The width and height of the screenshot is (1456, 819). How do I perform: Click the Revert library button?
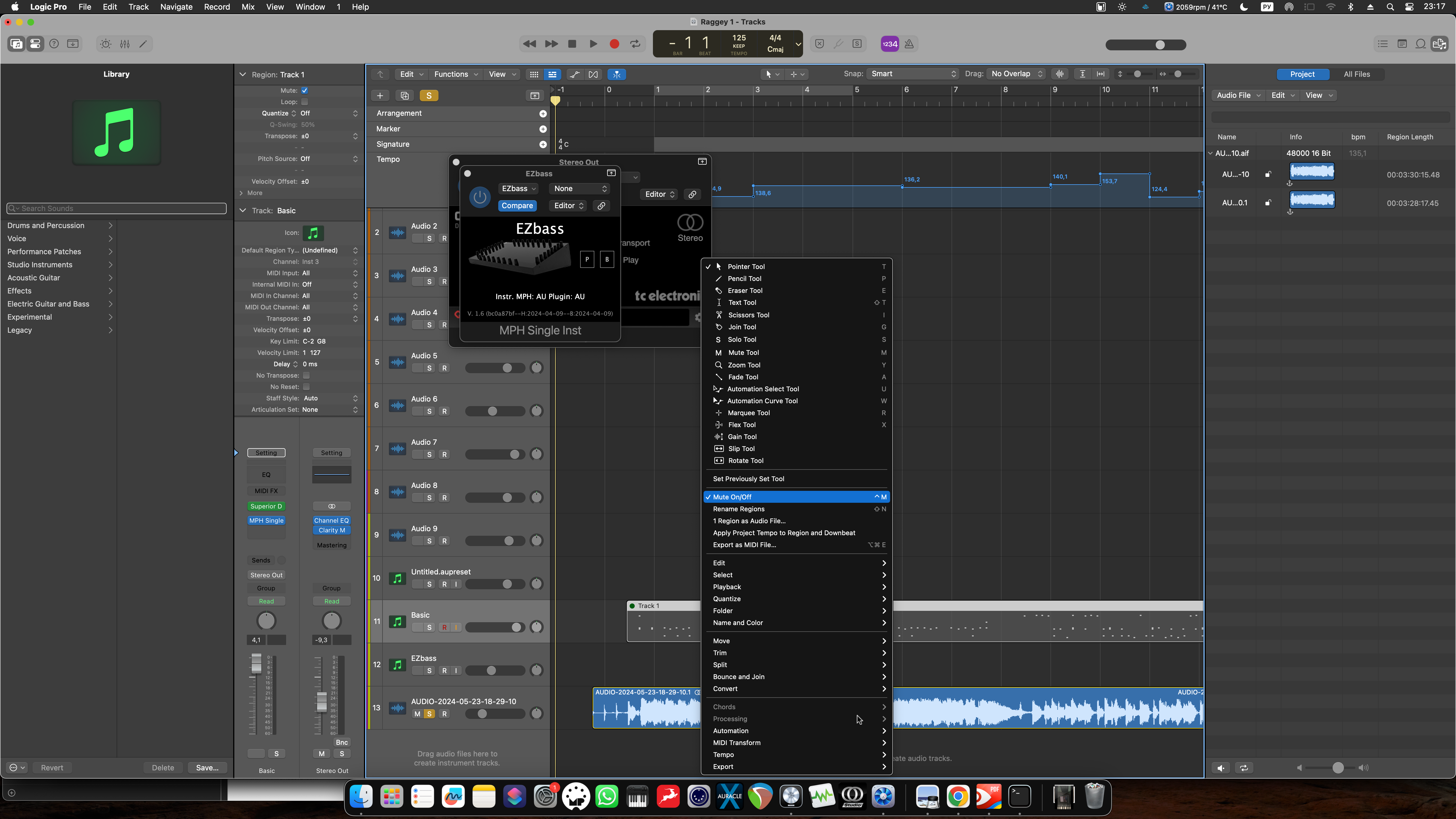[x=52, y=768]
